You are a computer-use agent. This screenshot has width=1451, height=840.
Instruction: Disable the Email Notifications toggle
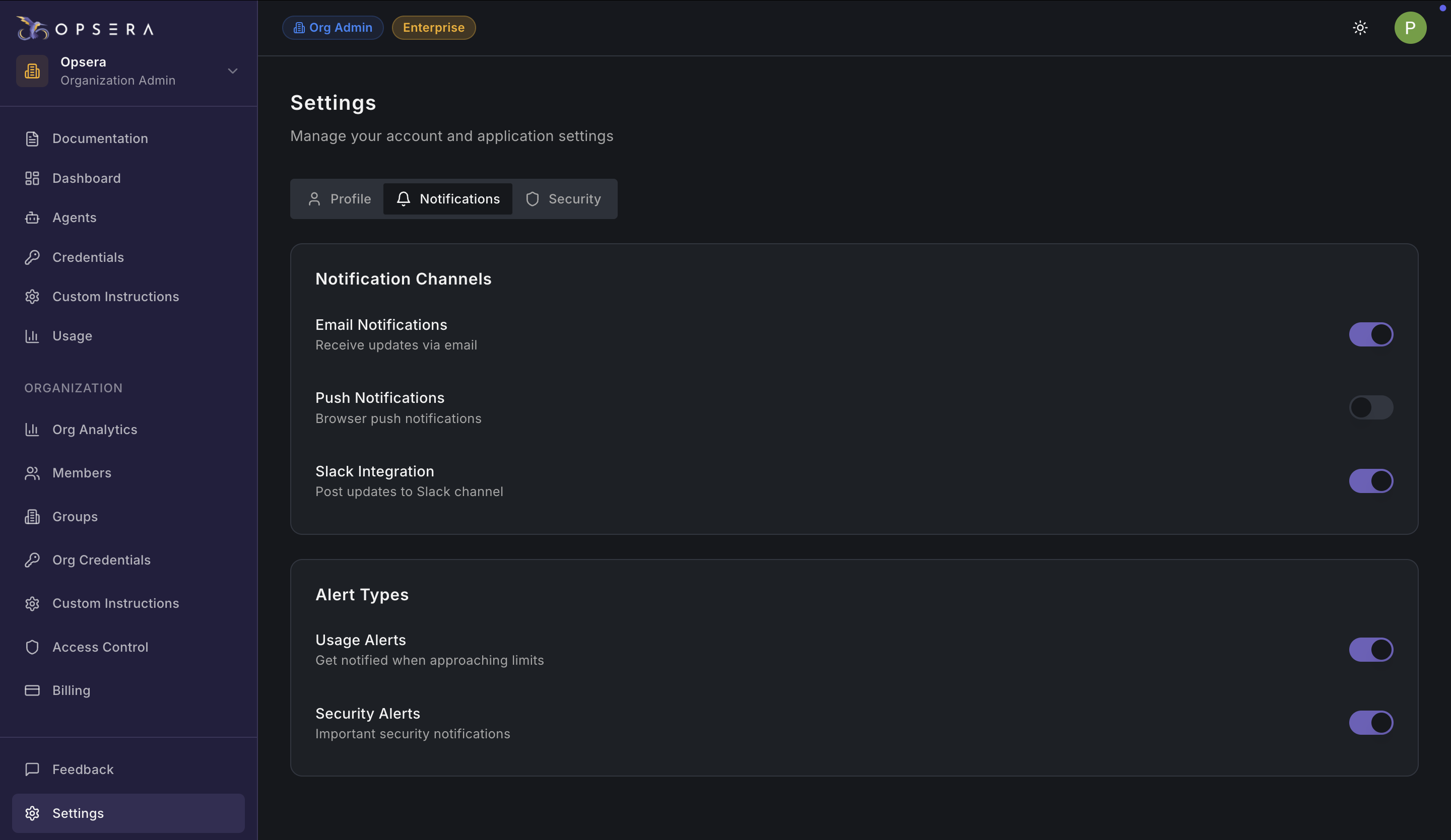1370,334
